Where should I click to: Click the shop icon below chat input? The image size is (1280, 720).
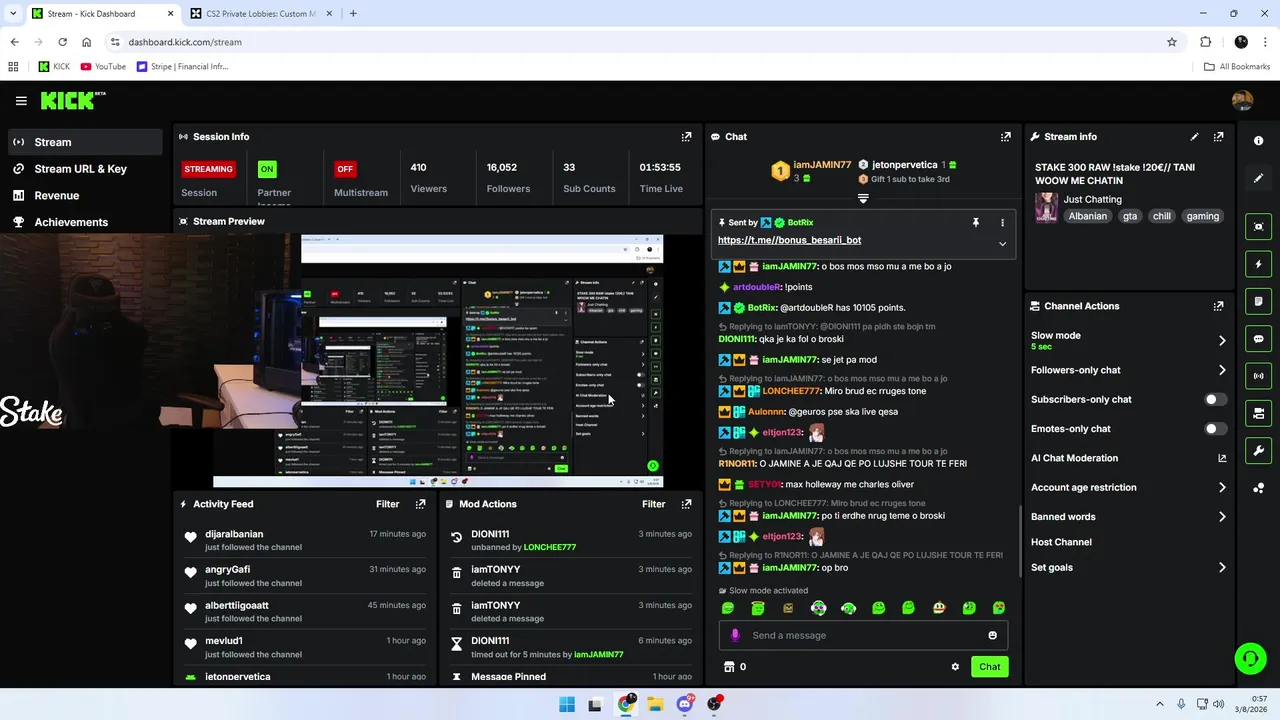click(729, 667)
